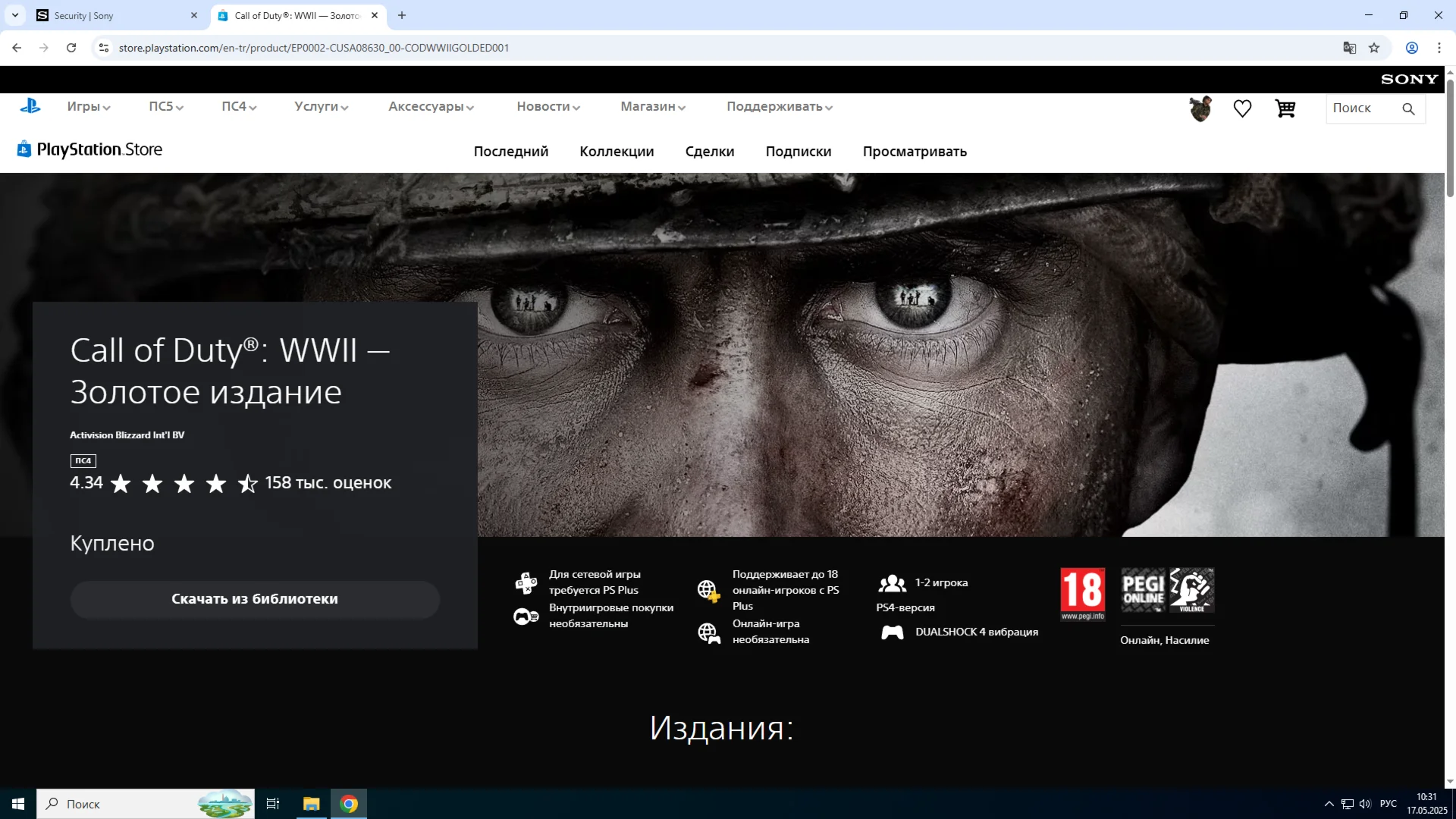Open the shopping cart icon
Image resolution: width=1456 pixels, height=819 pixels.
point(1285,108)
